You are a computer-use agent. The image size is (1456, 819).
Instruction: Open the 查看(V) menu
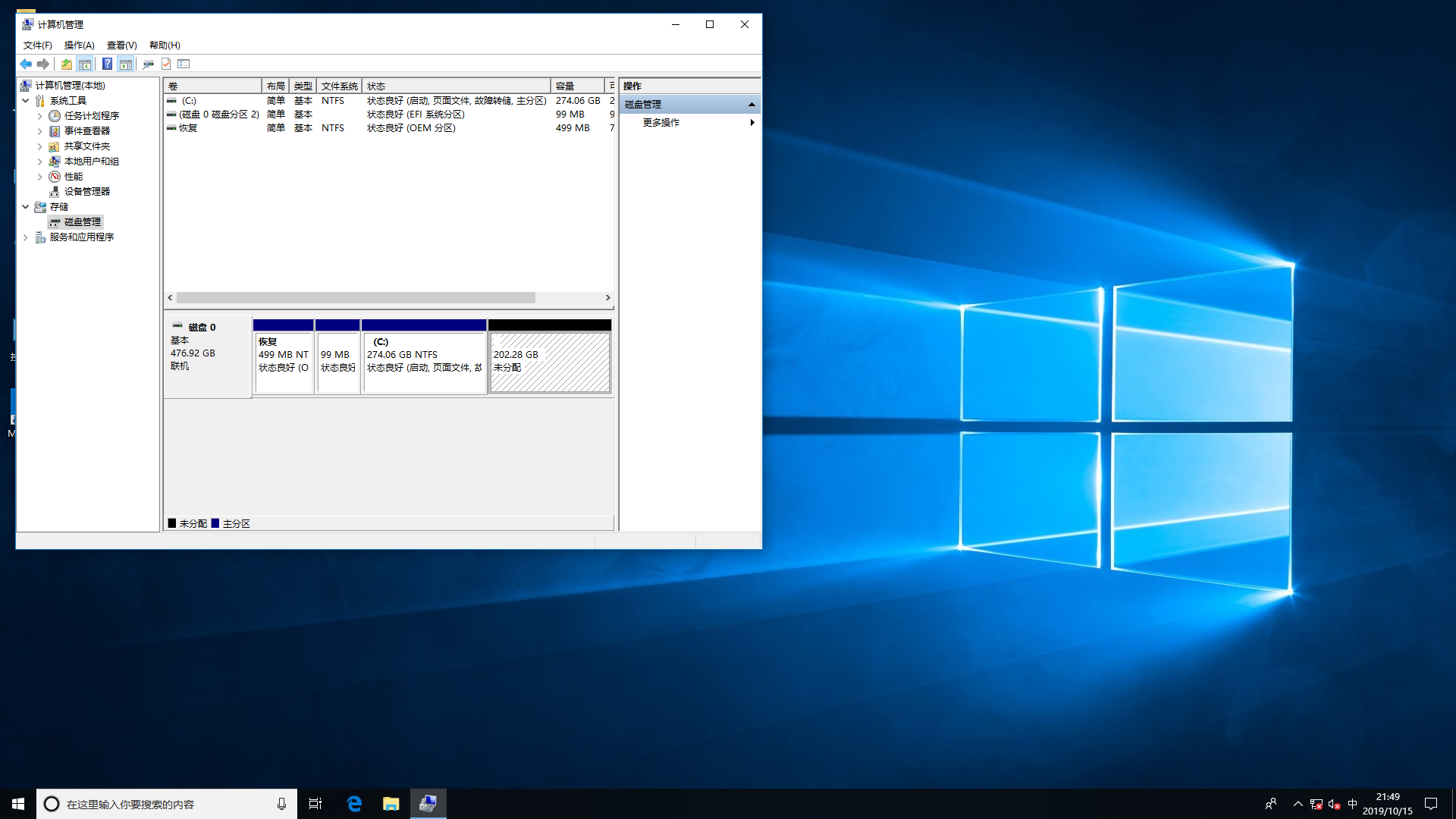pos(122,45)
